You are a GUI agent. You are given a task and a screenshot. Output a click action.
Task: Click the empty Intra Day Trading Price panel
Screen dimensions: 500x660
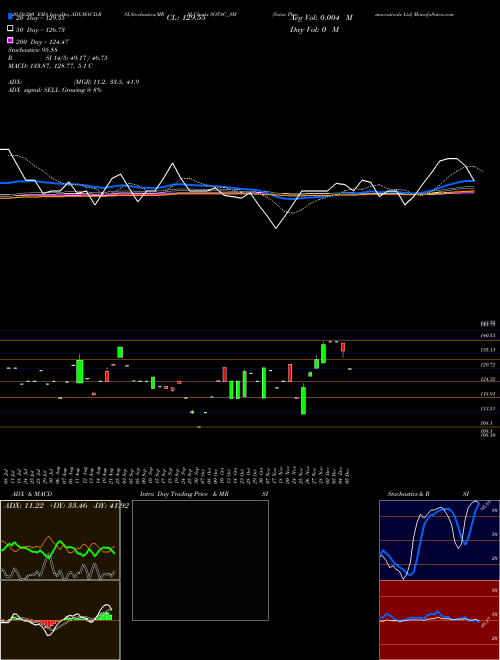pos(200,560)
